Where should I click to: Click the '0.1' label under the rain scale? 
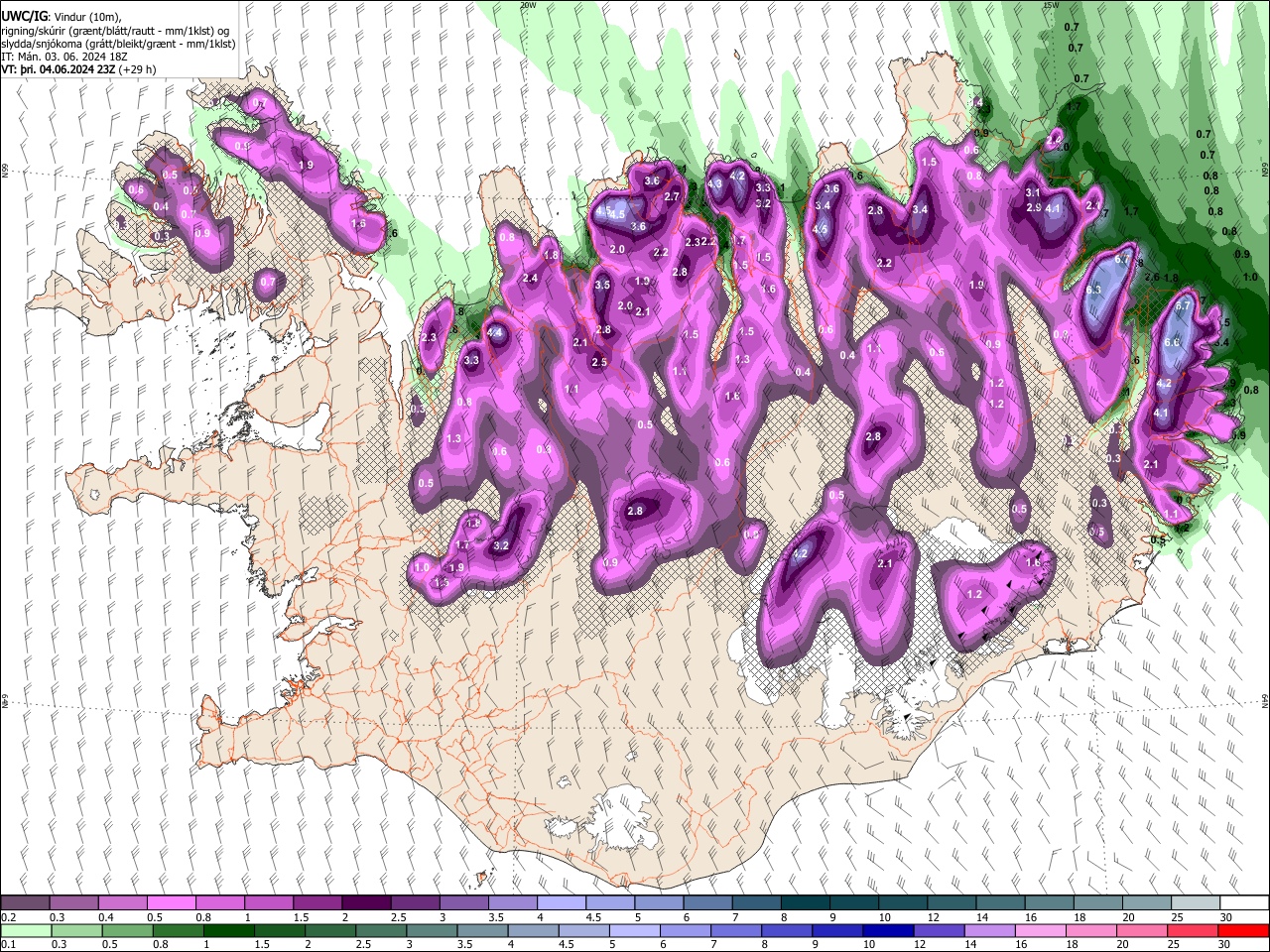click(x=10, y=944)
